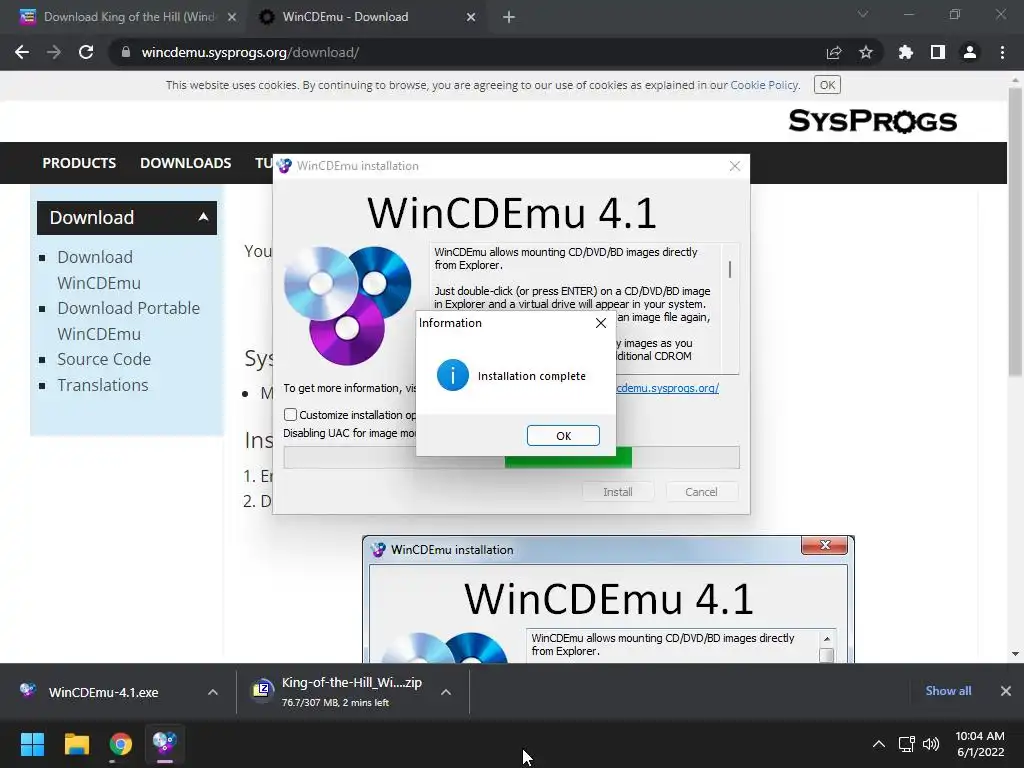This screenshot has height=768, width=1024.
Task: Open the DOWNLOADS menu
Action: tap(185, 163)
